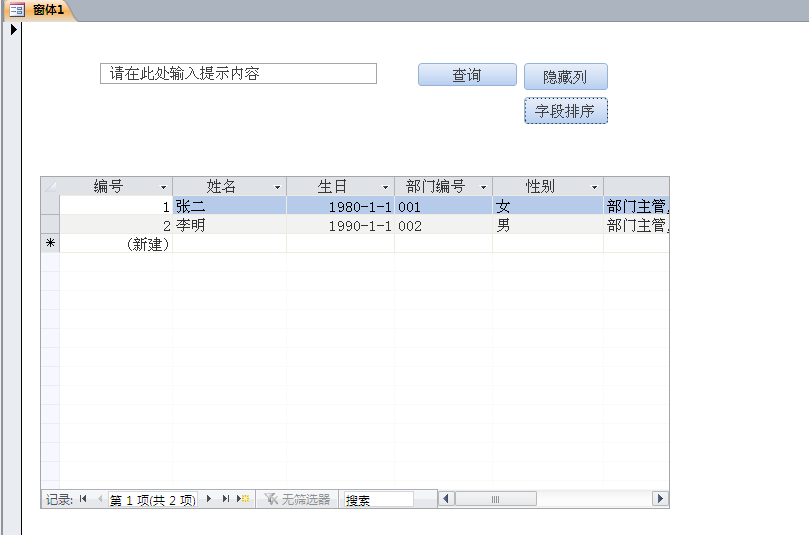809x535 pixels.
Task: Click the 编号 cell with value 2
Action: [x=116, y=224]
